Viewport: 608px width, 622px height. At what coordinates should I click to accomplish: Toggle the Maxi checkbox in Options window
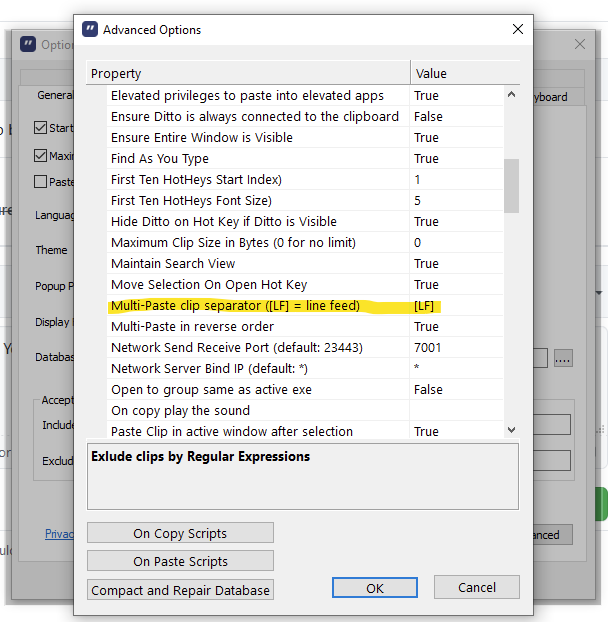[40, 156]
